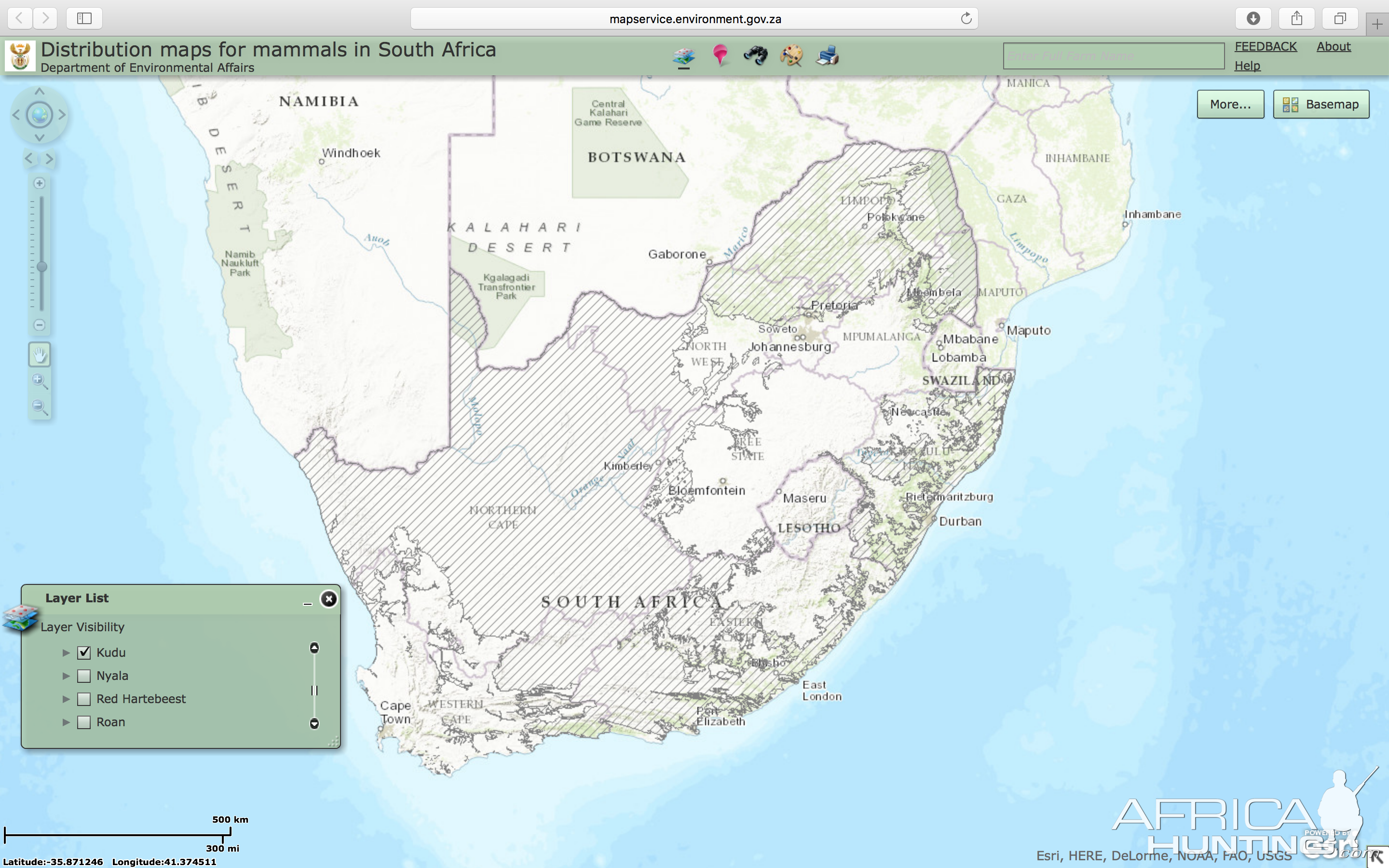1389x868 pixels.
Task: Click the Feedback menu link
Action: pos(1265,45)
